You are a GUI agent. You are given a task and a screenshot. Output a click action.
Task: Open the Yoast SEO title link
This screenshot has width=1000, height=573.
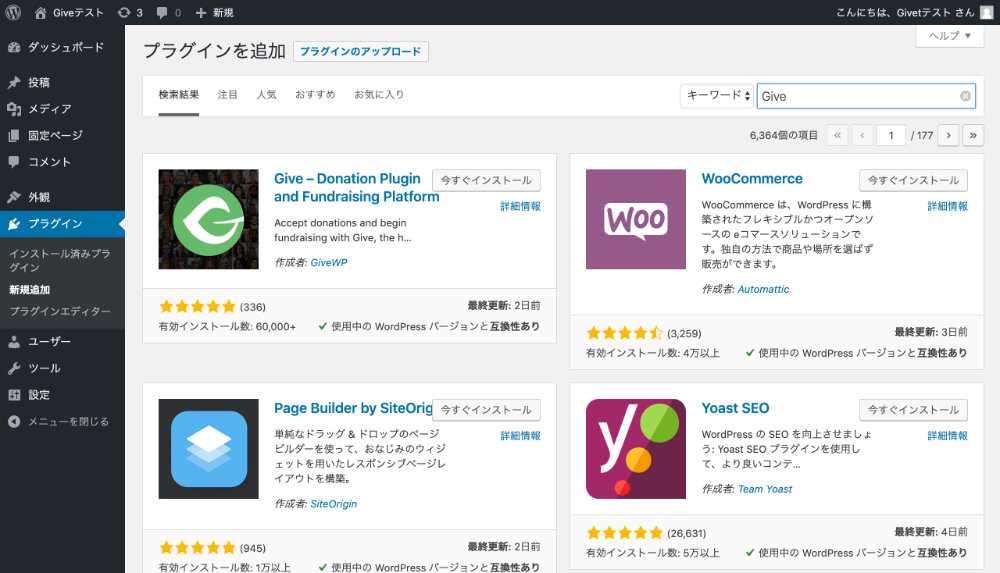[735, 408]
